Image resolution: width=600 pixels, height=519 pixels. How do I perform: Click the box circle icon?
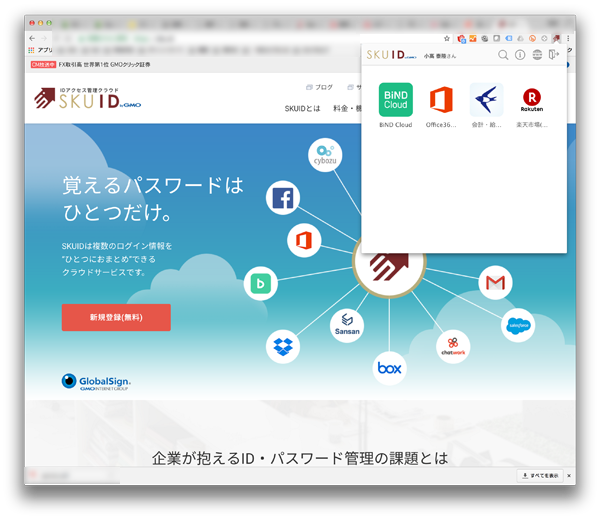390,368
